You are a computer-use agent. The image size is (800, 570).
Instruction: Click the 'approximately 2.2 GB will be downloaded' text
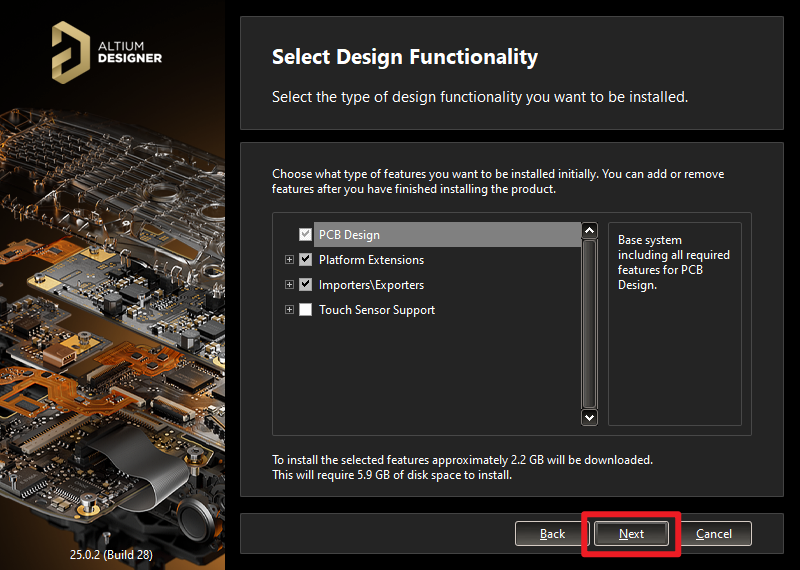tap(542, 460)
